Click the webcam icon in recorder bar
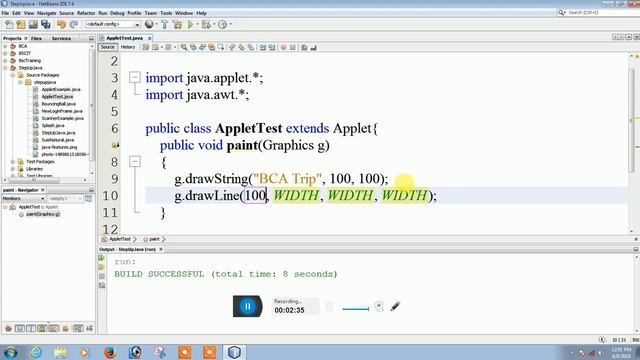The image size is (640, 360). tap(379, 306)
